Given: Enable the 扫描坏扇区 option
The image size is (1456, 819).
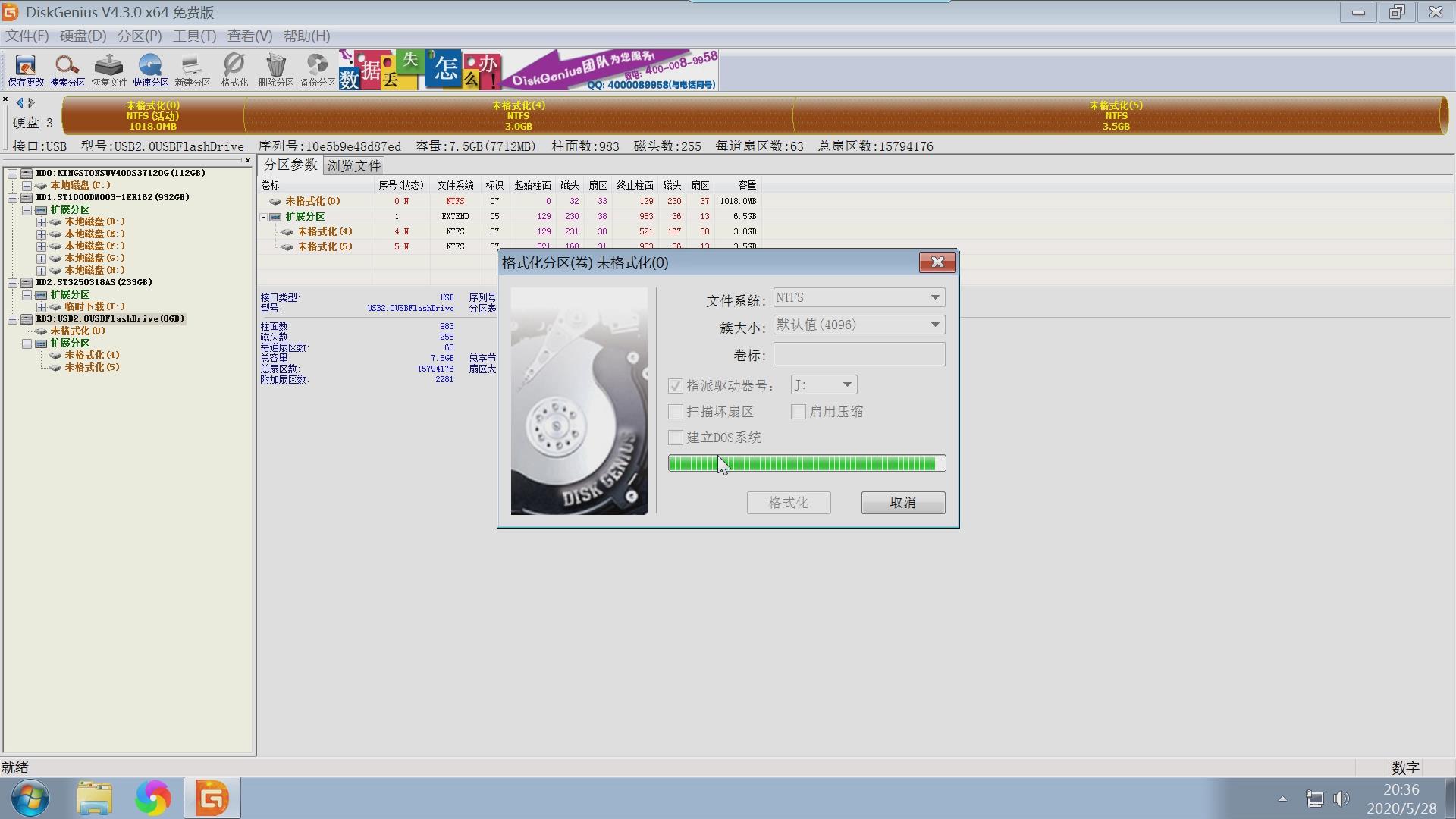Looking at the screenshot, I should tap(675, 412).
